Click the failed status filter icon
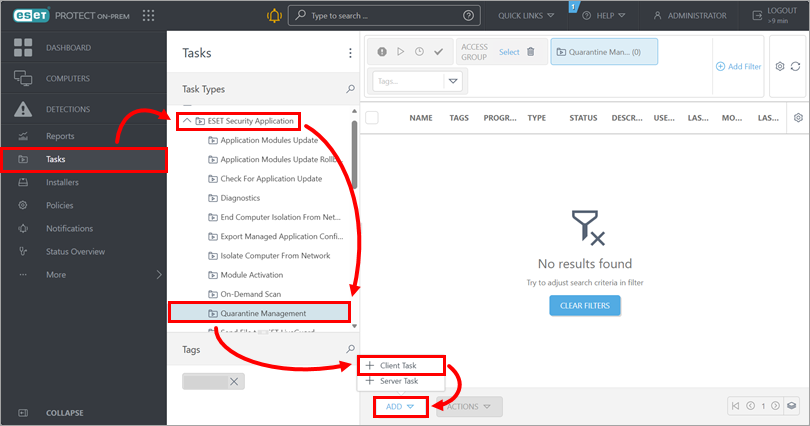 (382, 52)
